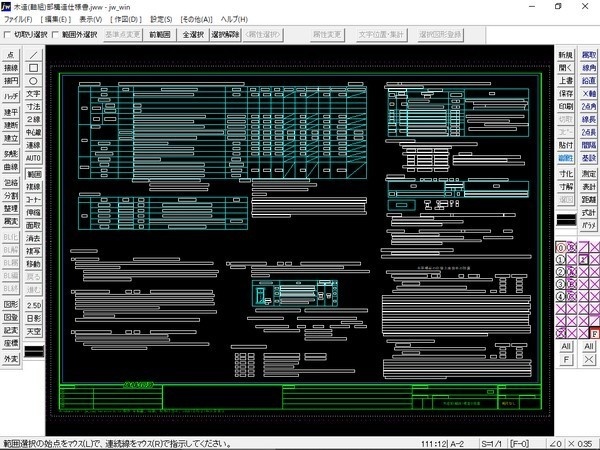Open the 表示(V) menu

point(91,19)
